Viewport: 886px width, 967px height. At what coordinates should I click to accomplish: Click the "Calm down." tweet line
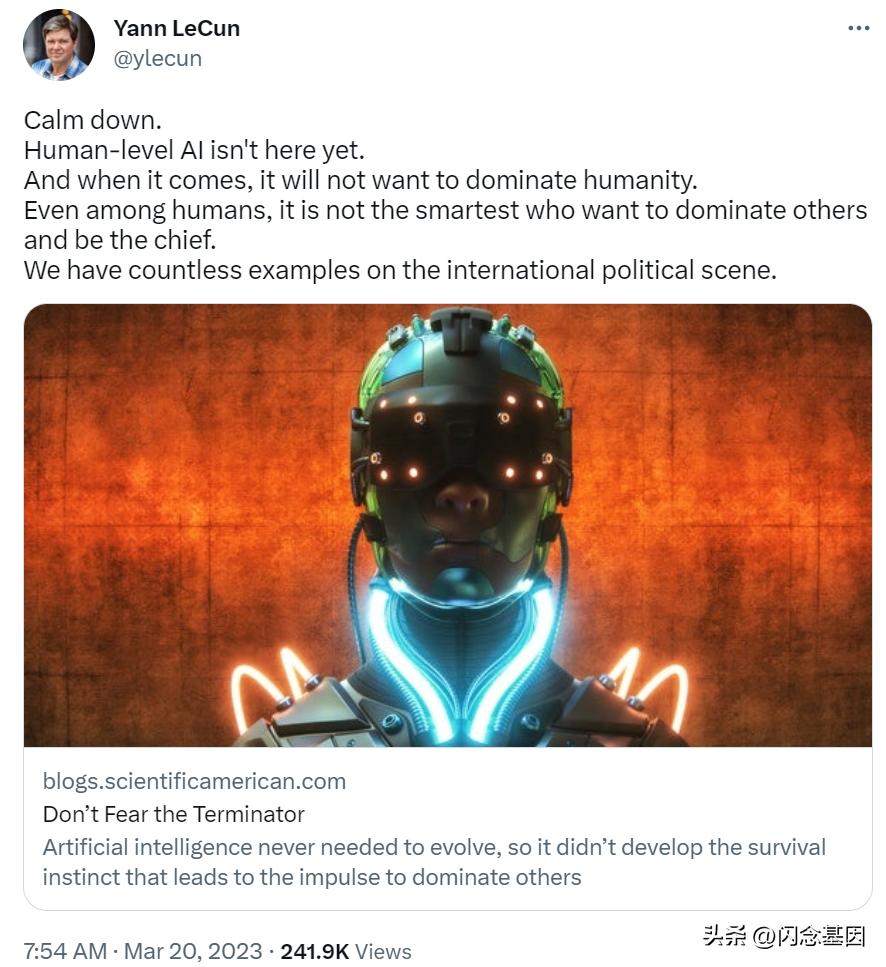click(x=92, y=120)
